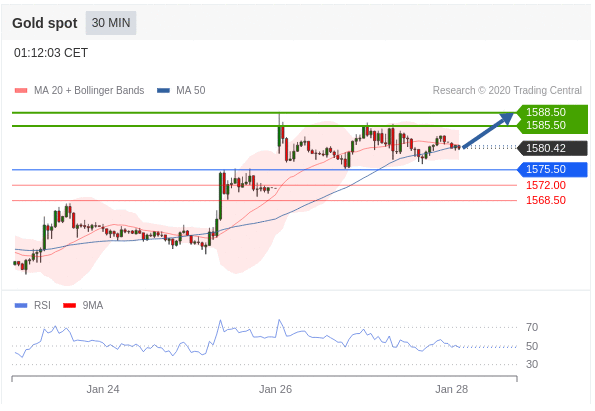Click the 1568.50 red support label
This screenshot has width=595, height=411.
(x=546, y=200)
